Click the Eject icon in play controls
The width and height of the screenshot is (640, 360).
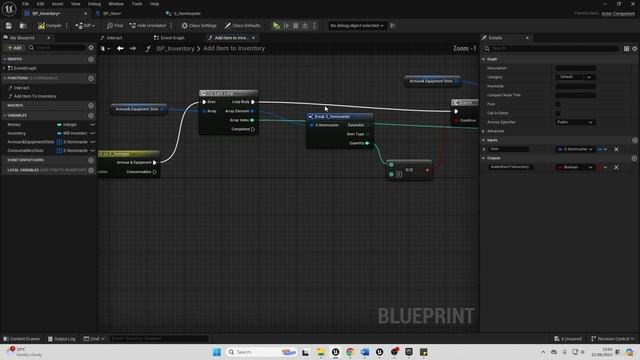305,26
